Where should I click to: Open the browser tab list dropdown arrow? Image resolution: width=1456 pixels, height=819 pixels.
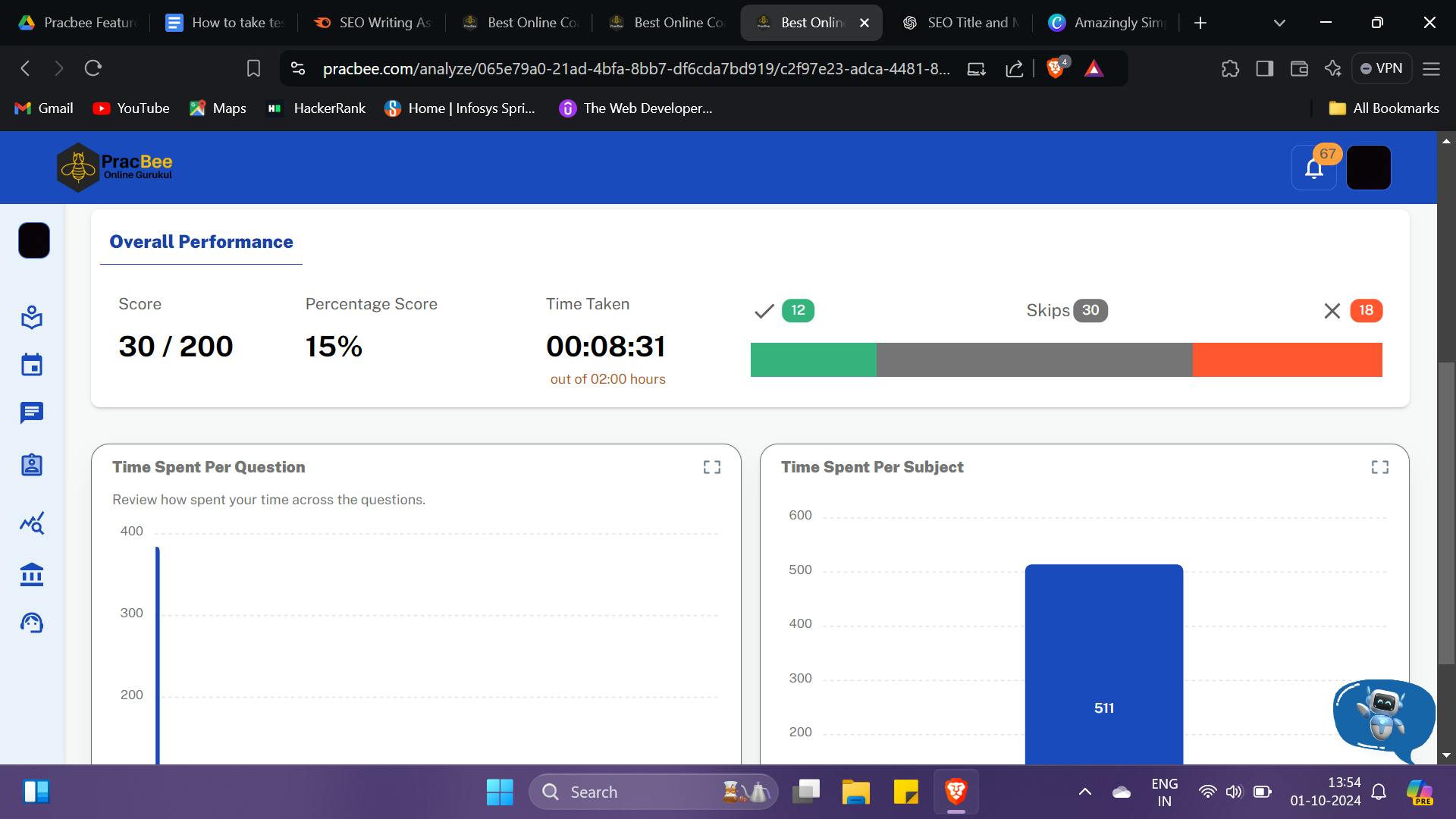pyautogui.click(x=1279, y=23)
